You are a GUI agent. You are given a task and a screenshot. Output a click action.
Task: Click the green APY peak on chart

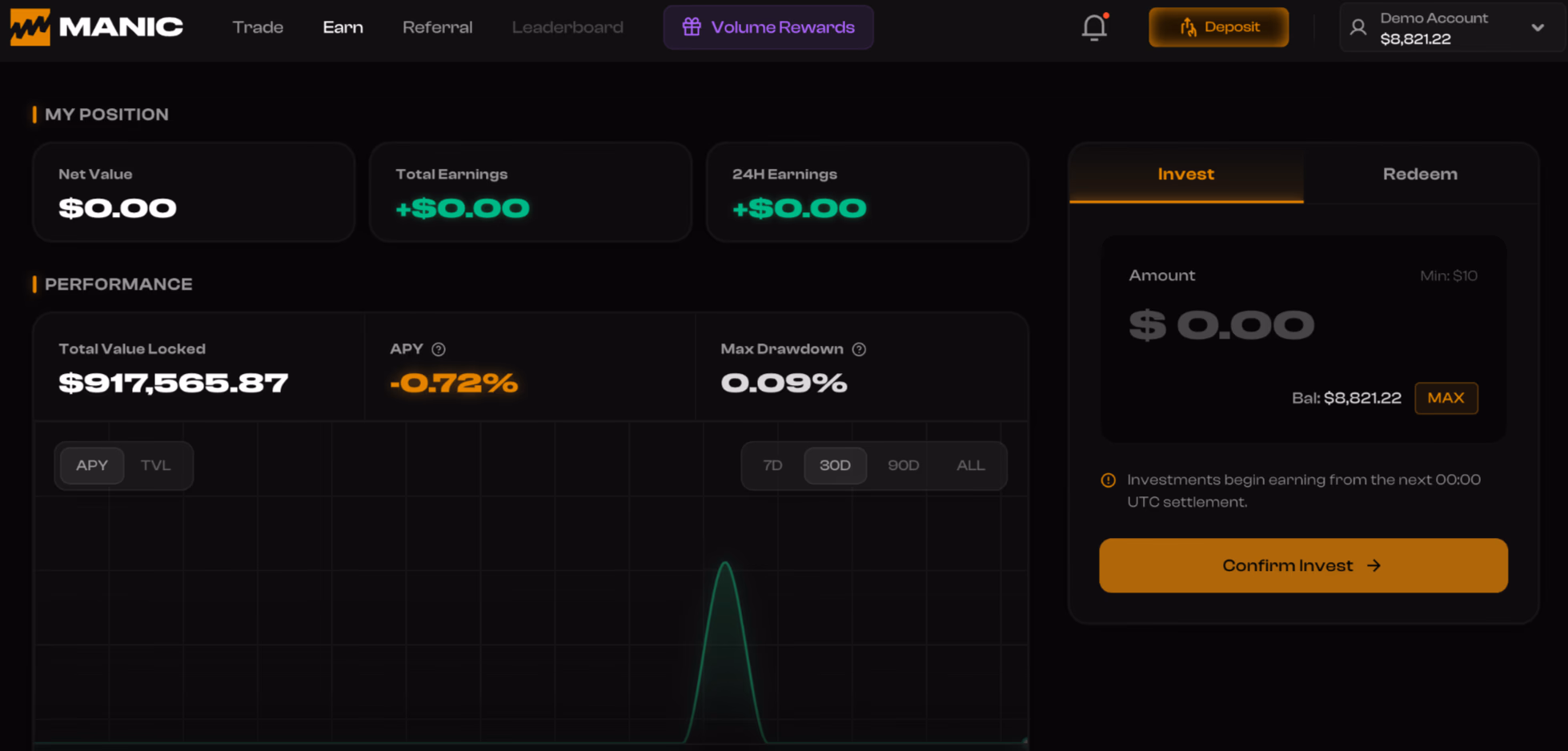tap(725, 564)
